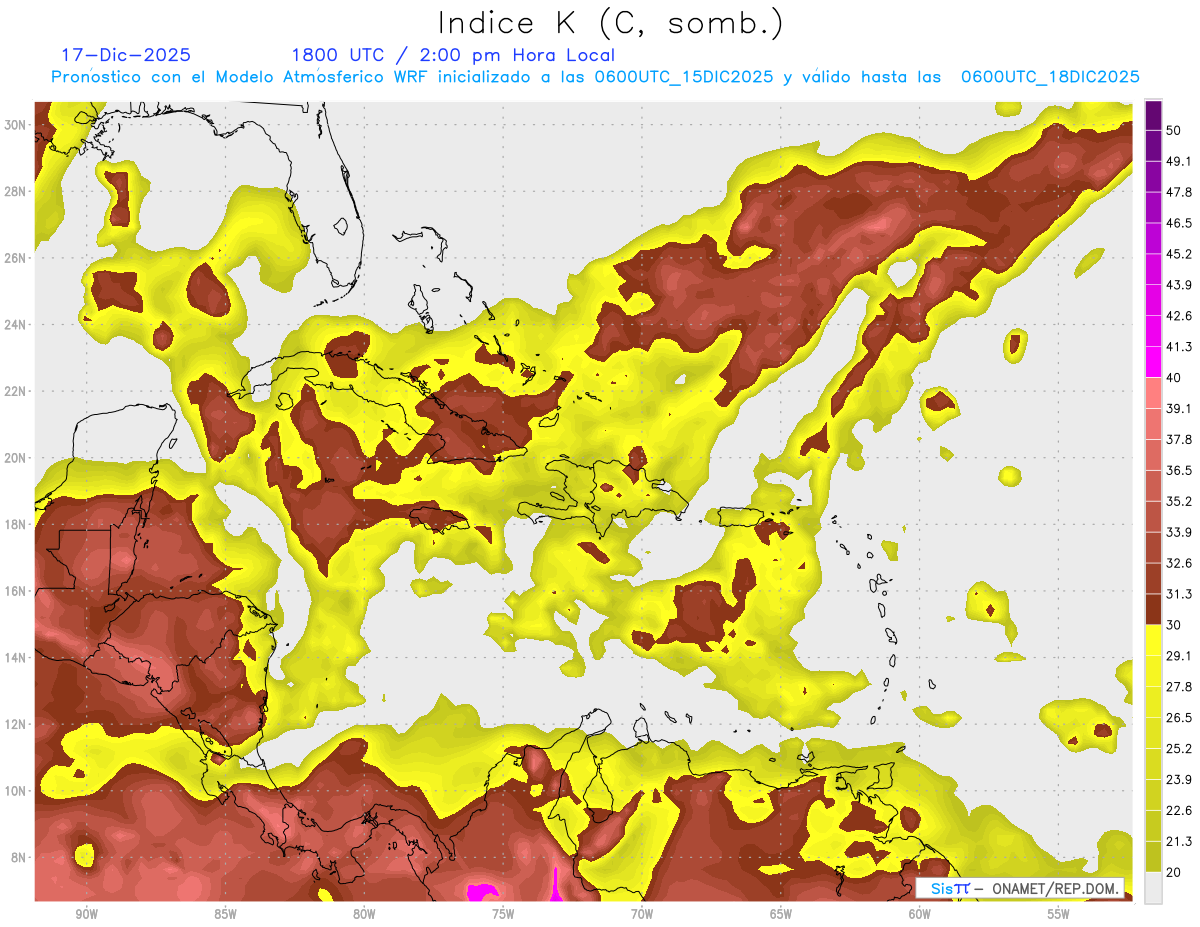This screenshot has width=1200, height=927.
Task: Click the '90W' longitude label
Action: pos(86,914)
